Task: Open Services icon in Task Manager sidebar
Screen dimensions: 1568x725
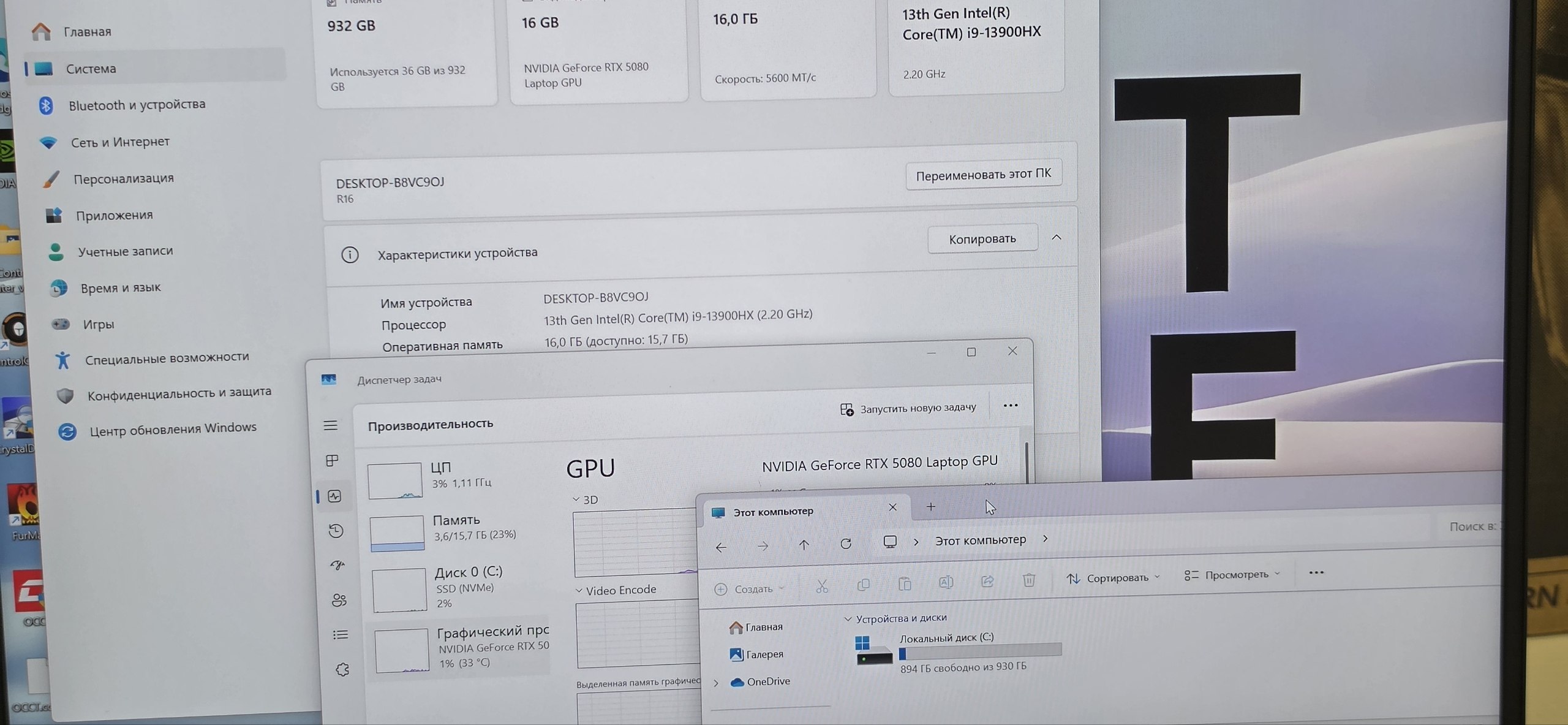Action: 342,670
